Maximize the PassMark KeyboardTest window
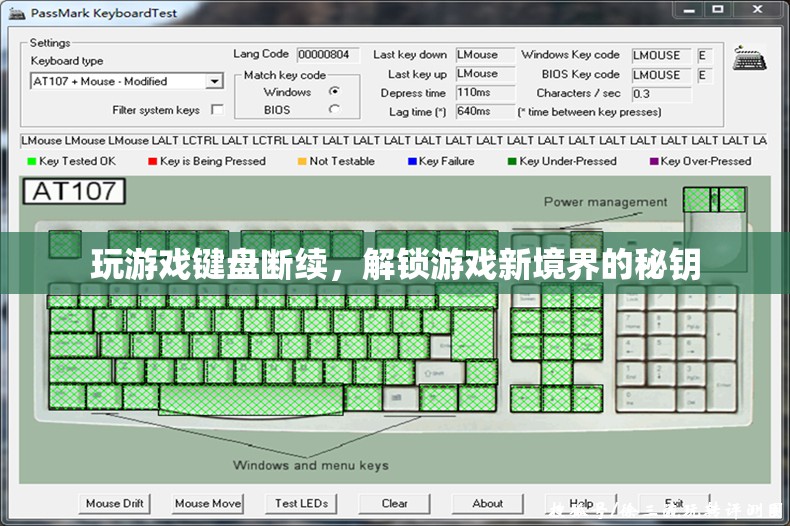 point(718,10)
